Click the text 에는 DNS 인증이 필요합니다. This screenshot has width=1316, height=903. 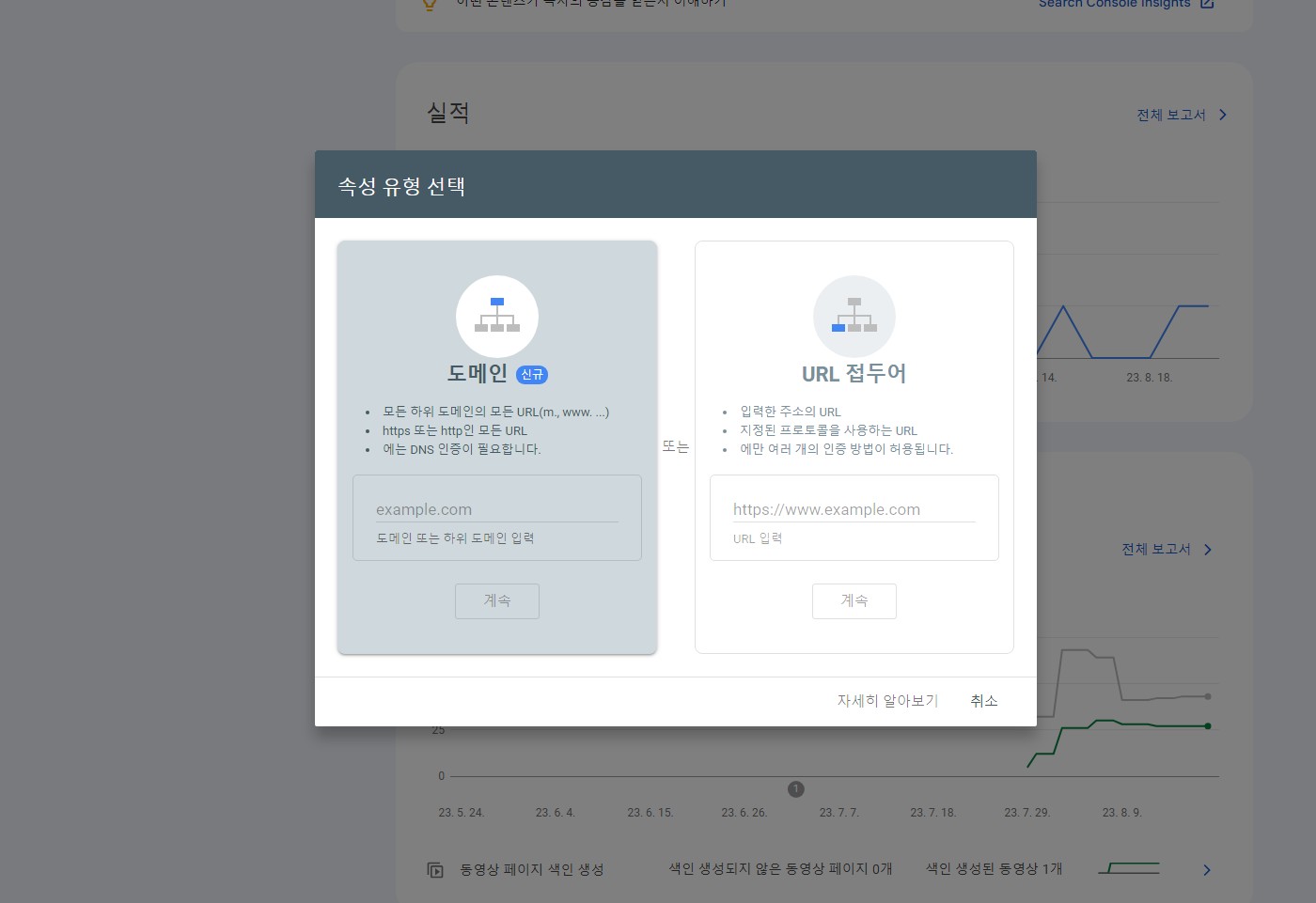tap(462, 449)
